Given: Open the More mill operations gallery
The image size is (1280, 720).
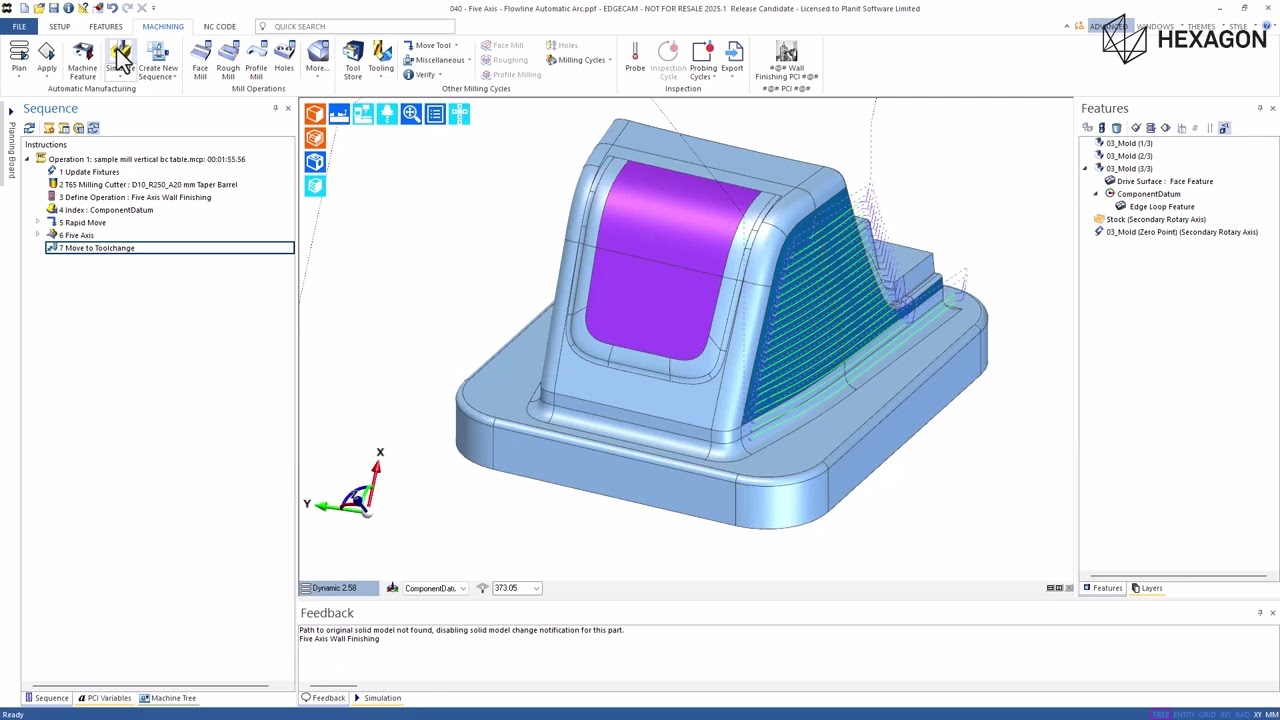Looking at the screenshot, I should (318, 57).
